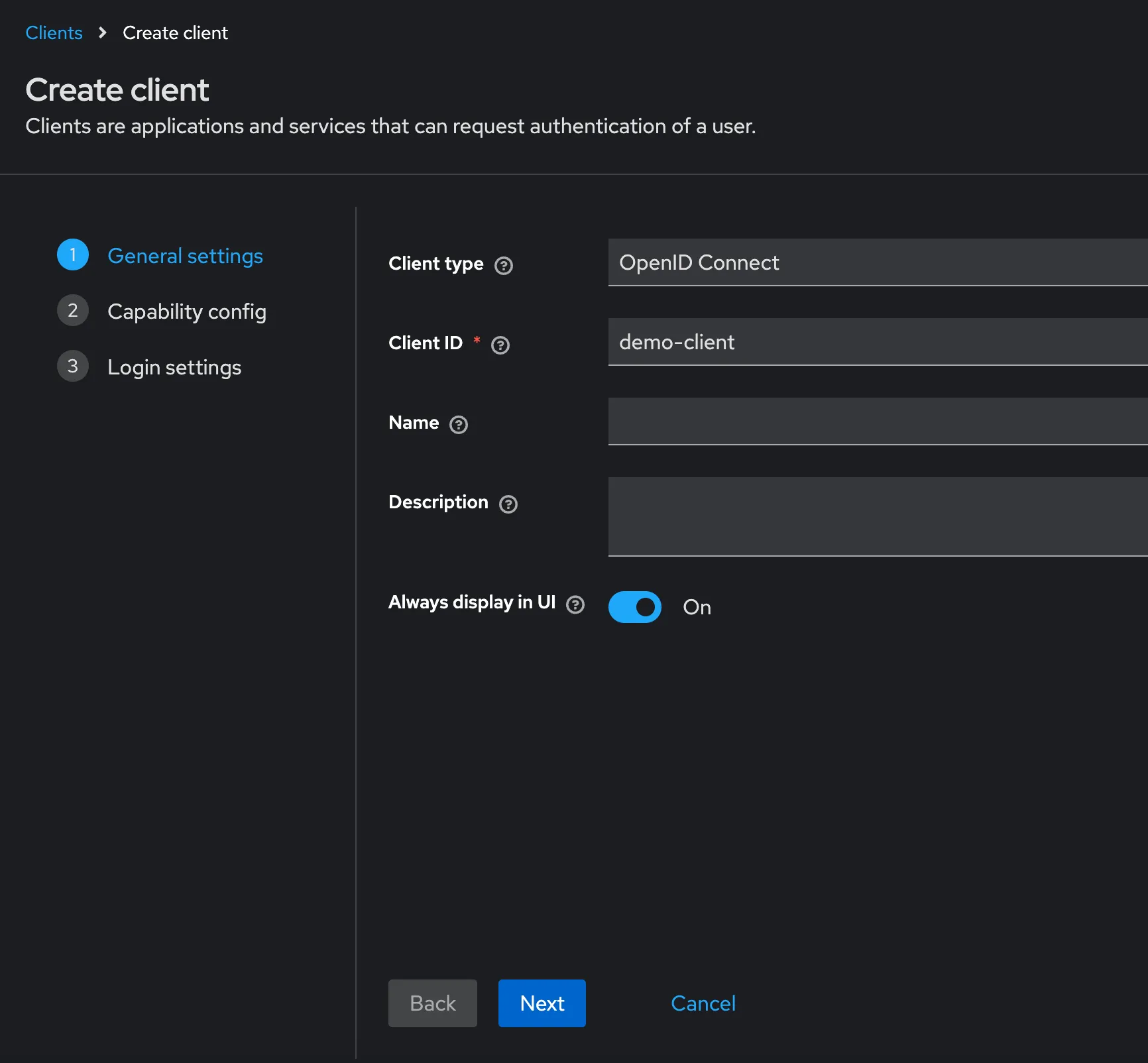The width and height of the screenshot is (1148, 1063).
Task: Click the step 1 numbered circle
Action: click(72, 254)
